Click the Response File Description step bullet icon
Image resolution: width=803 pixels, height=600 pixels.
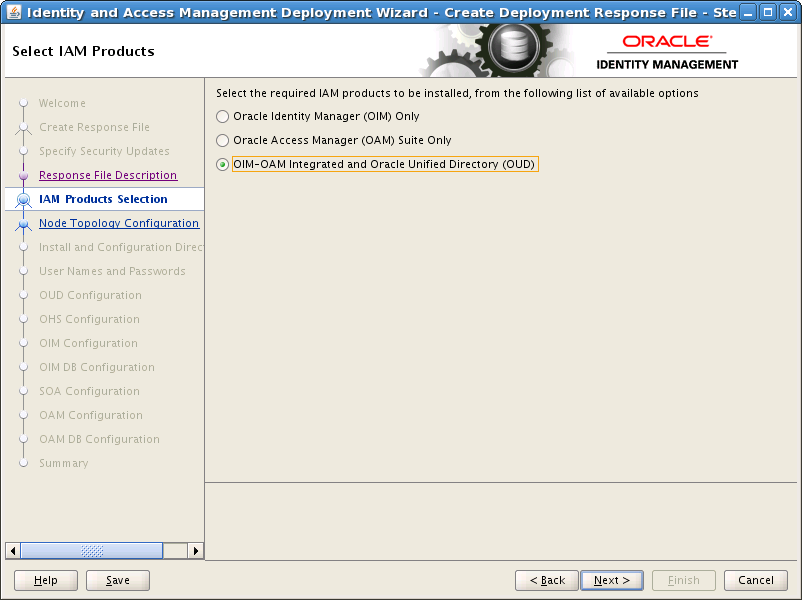pos(23,176)
